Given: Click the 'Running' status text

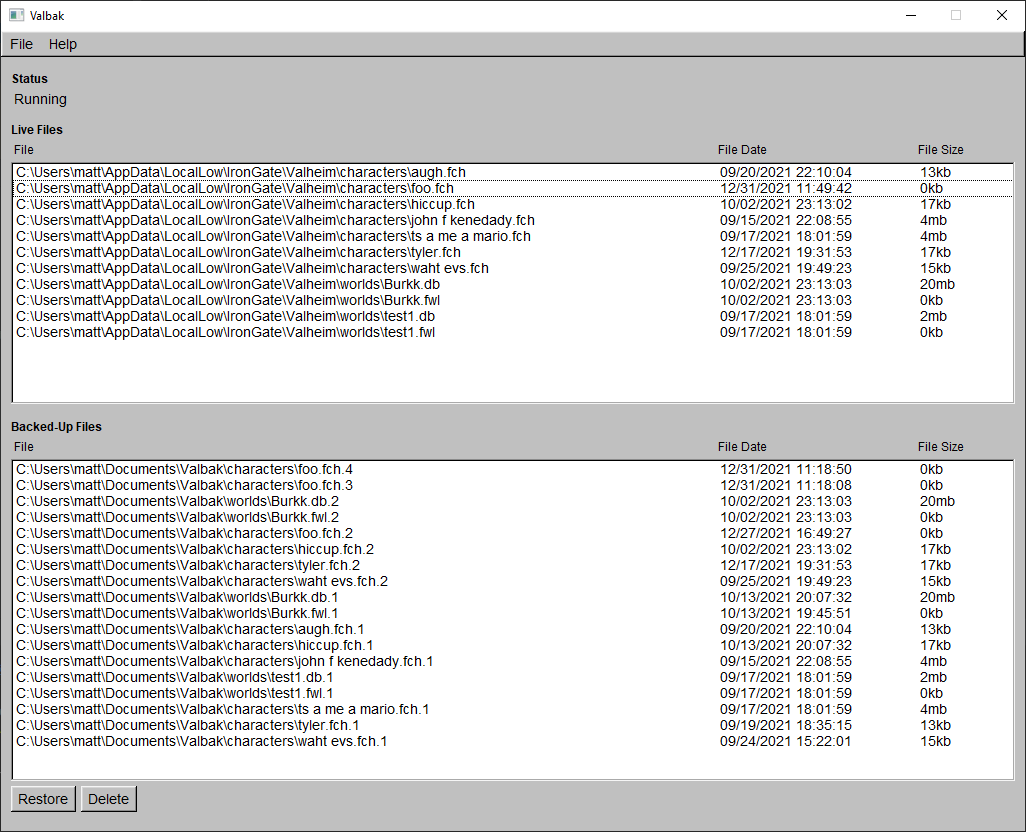Looking at the screenshot, I should coord(41,99).
